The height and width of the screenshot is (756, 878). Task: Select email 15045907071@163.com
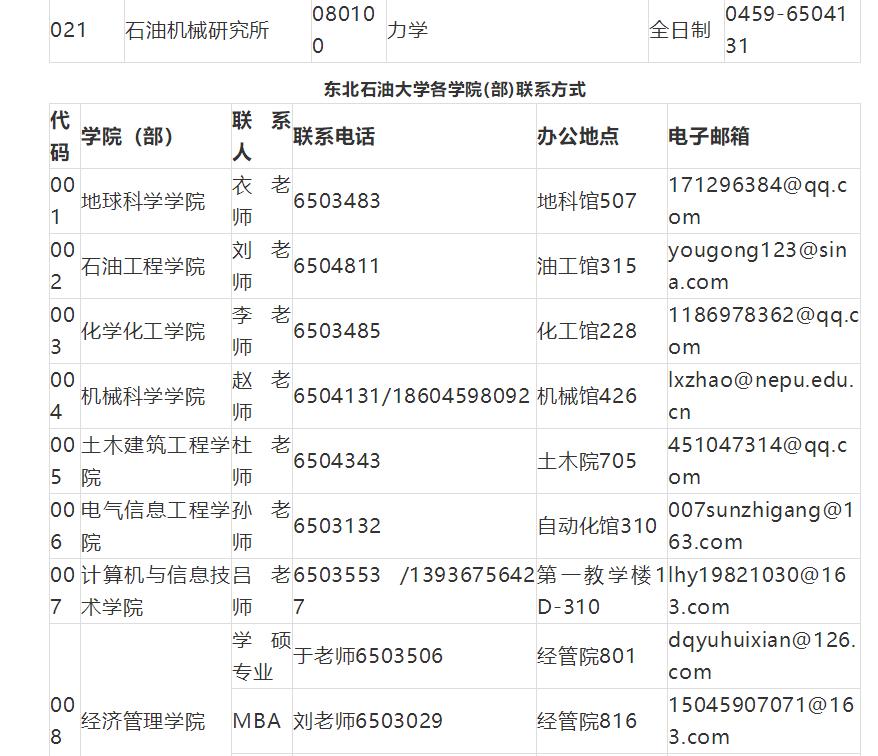point(761,721)
